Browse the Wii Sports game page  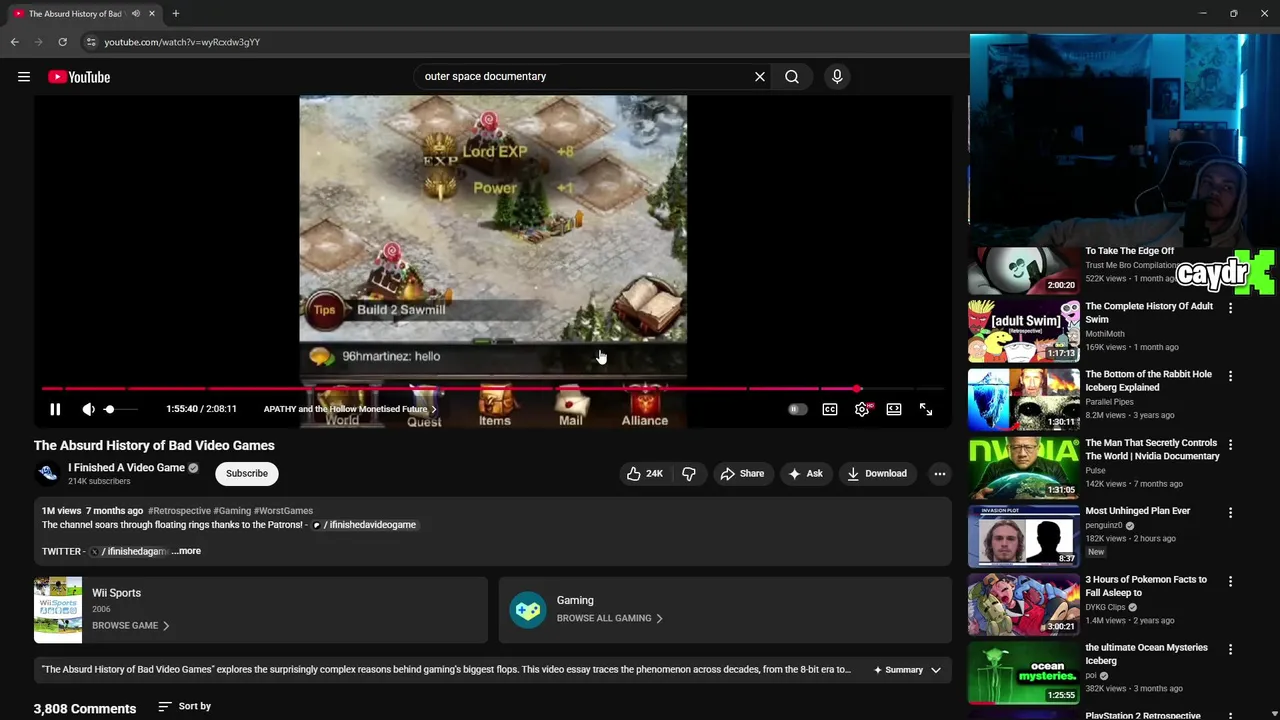[x=130, y=626]
